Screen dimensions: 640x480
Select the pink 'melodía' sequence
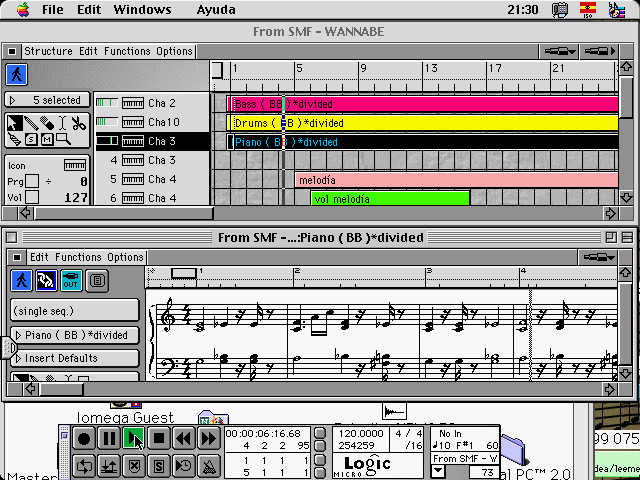click(x=456, y=180)
